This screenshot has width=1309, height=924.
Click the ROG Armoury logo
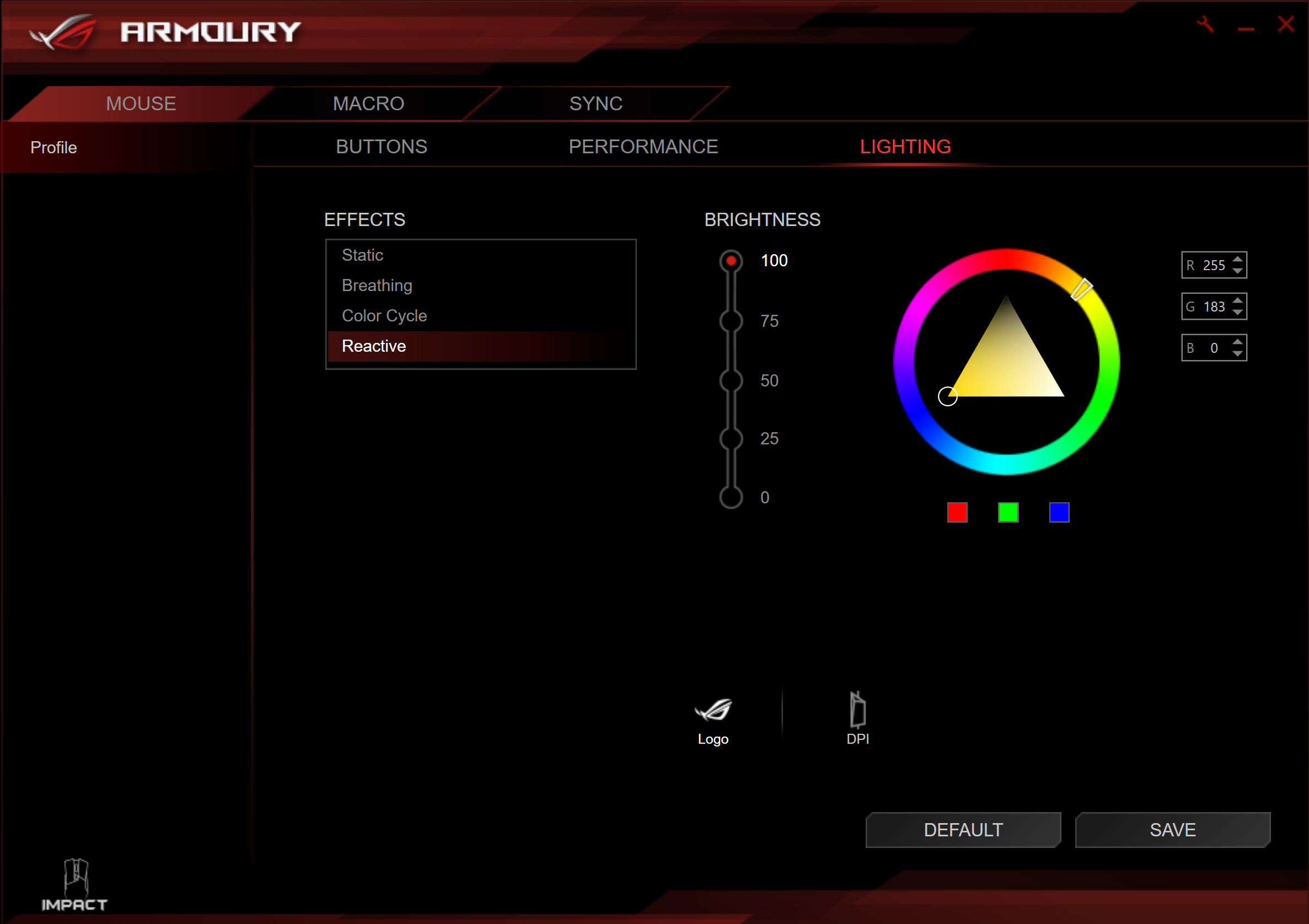pos(65,32)
